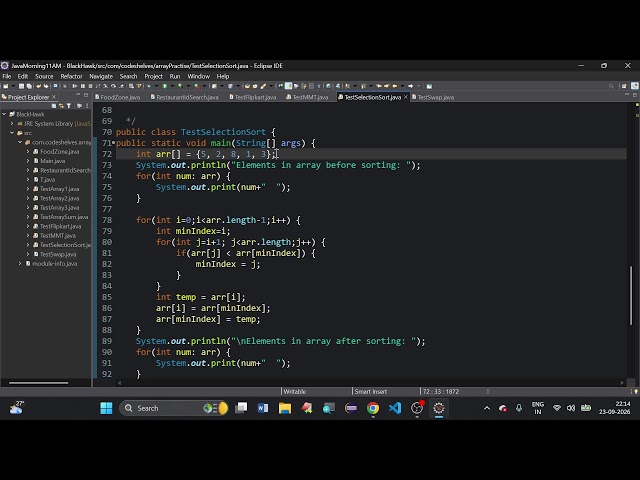Close the TestSelectionSort.java tab

click(x=406, y=97)
